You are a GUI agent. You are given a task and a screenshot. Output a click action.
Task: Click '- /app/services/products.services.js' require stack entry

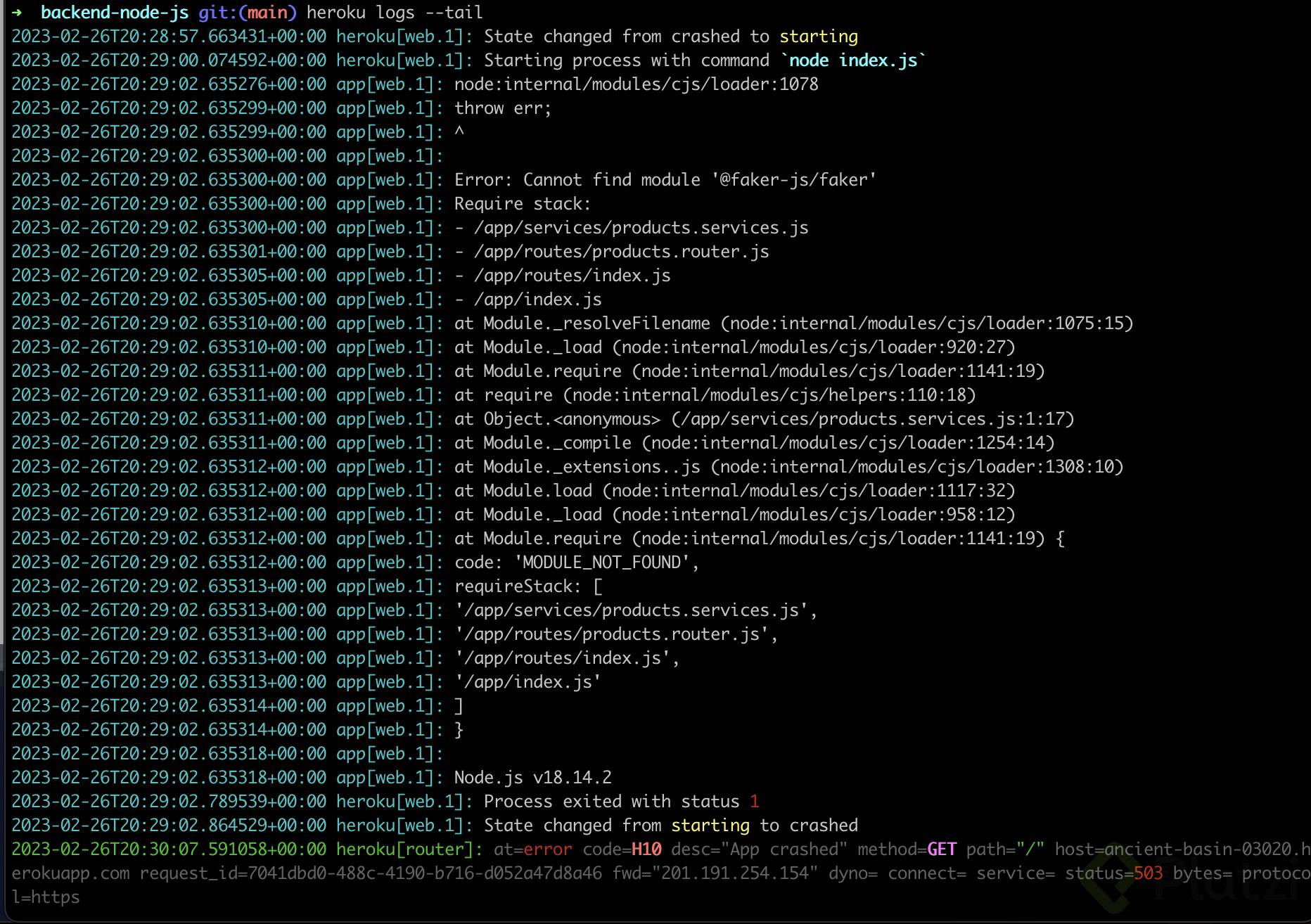coord(632,228)
